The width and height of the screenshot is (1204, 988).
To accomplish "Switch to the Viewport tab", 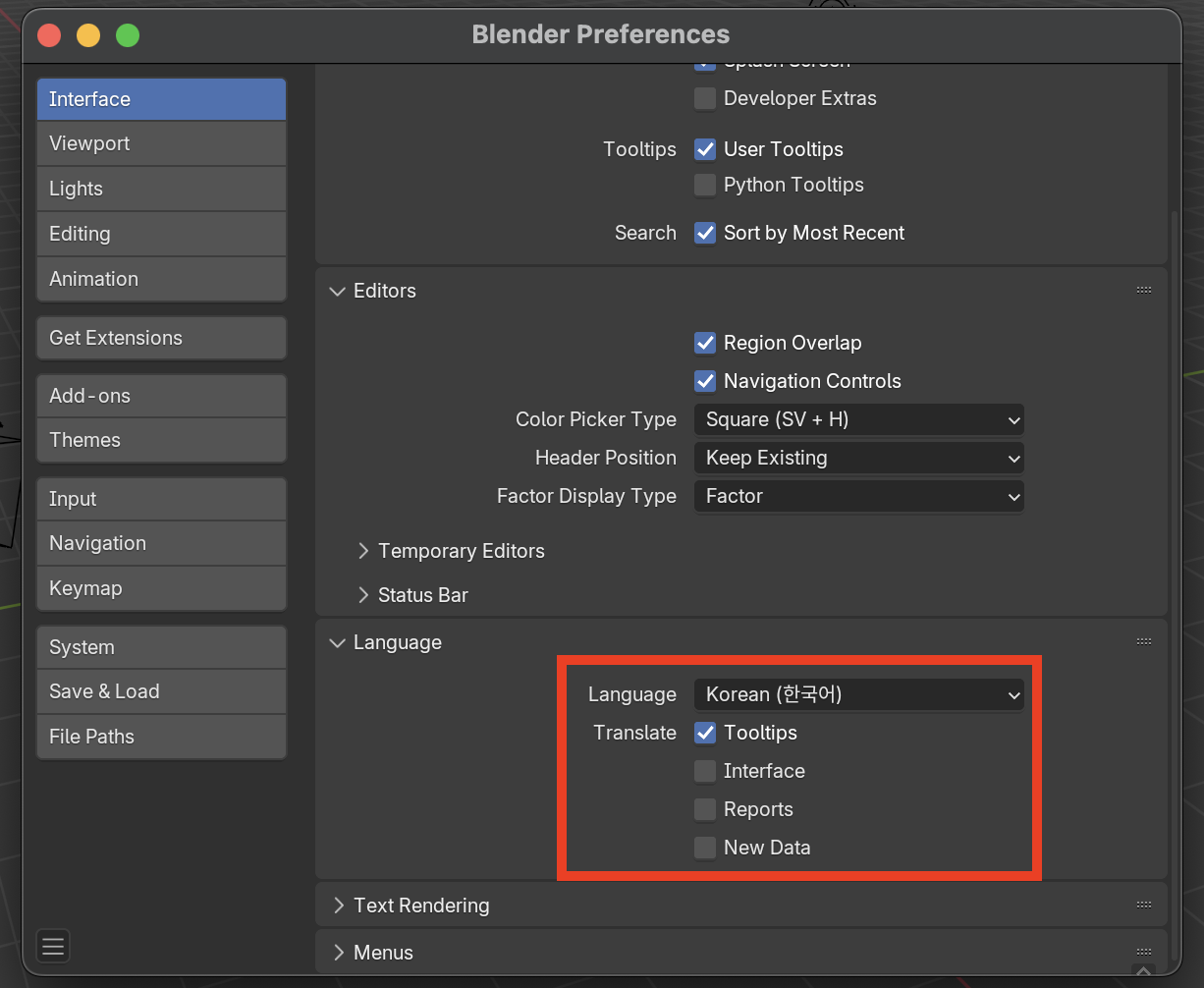I will click(162, 143).
